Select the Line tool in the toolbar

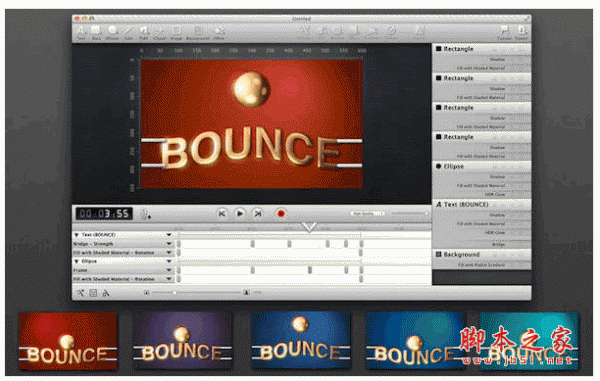pos(128,32)
